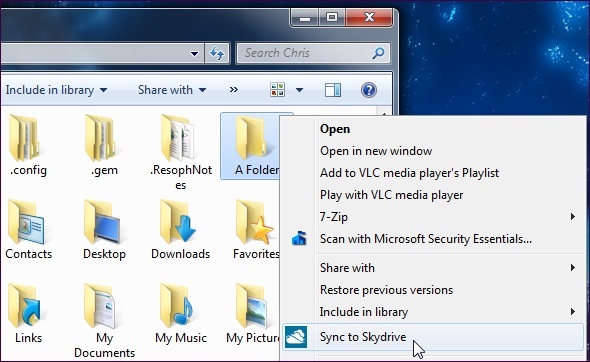Open the .config folder

(27, 145)
